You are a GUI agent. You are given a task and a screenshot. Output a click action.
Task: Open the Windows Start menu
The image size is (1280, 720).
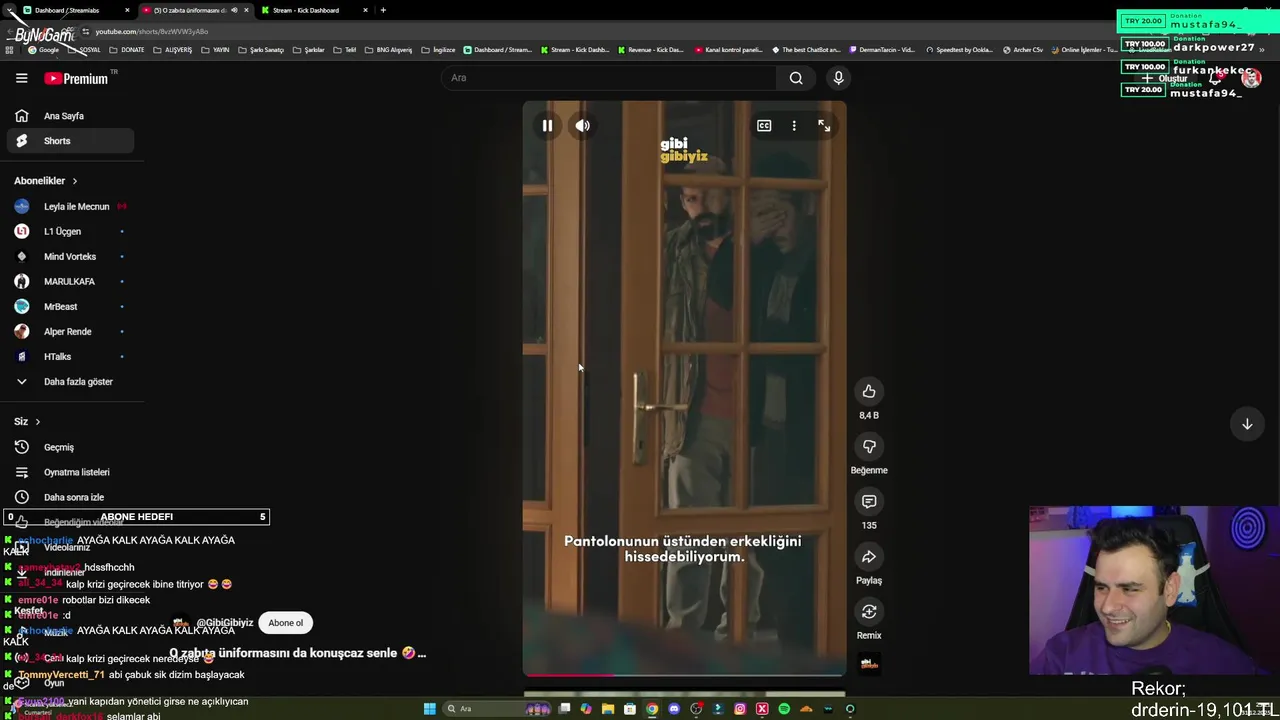[430, 709]
